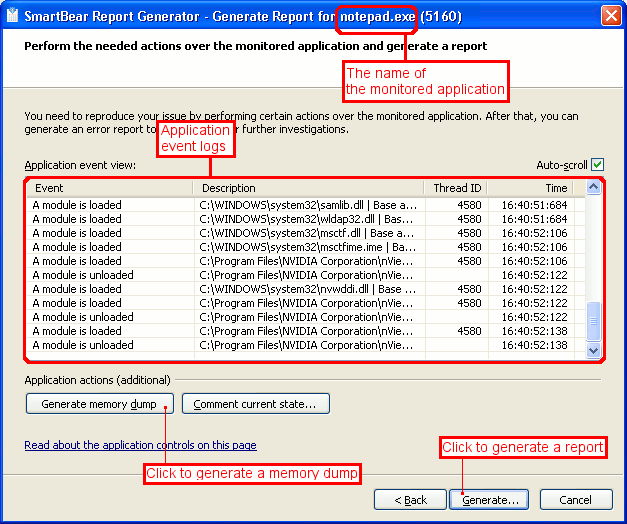Close the SmartBear Report Generator window

click(610, 15)
